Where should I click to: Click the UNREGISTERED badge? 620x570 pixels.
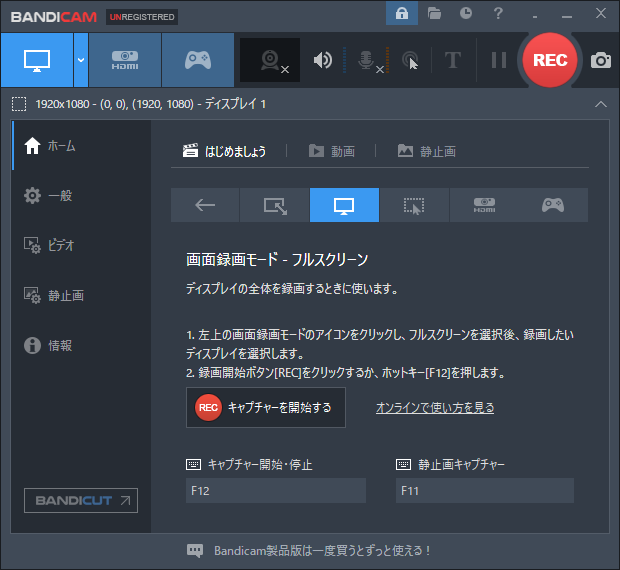pyautogui.click(x=142, y=17)
